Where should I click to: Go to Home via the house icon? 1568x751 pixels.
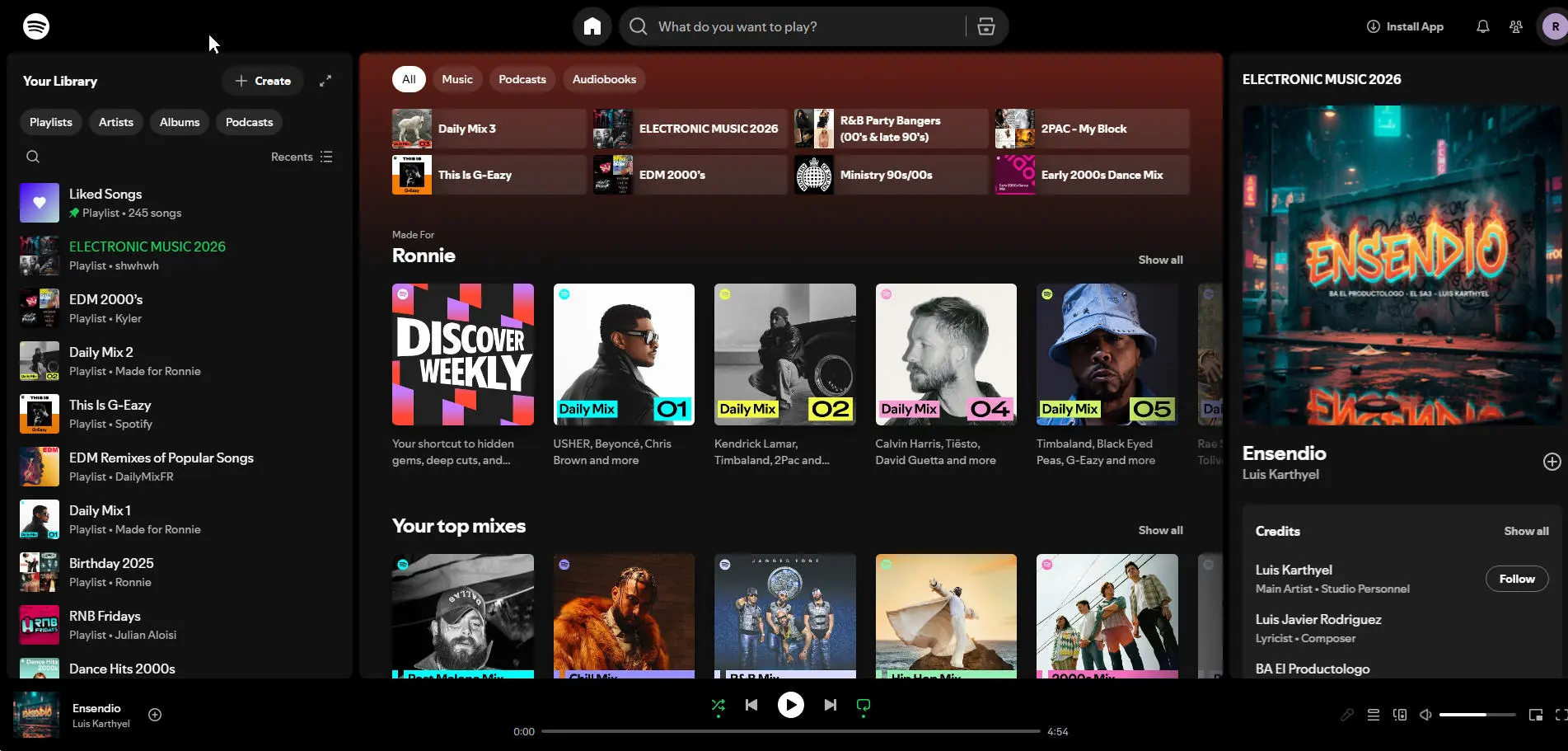[592, 26]
